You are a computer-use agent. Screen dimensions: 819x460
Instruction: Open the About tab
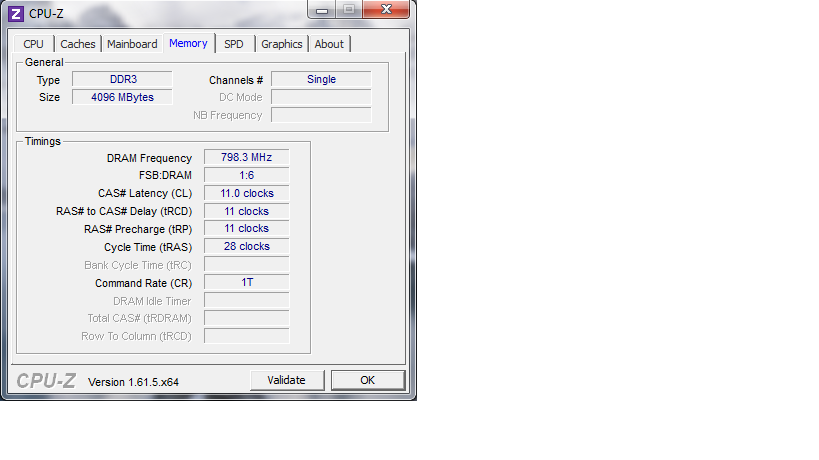[329, 44]
